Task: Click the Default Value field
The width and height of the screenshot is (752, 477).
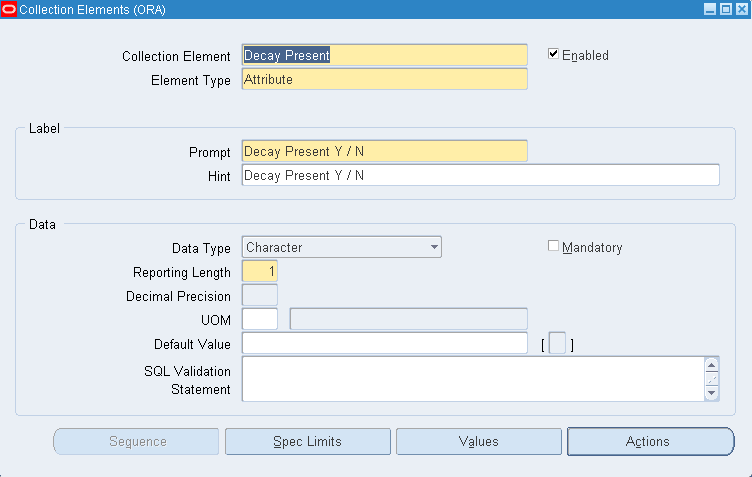Action: coord(384,344)
